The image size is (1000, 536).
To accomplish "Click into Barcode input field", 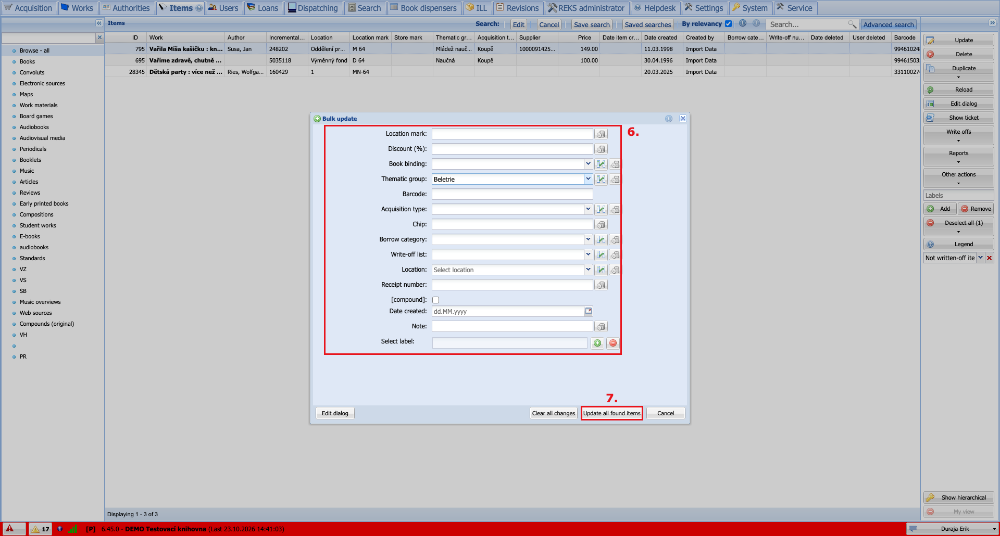I will (x=512, y=194).
